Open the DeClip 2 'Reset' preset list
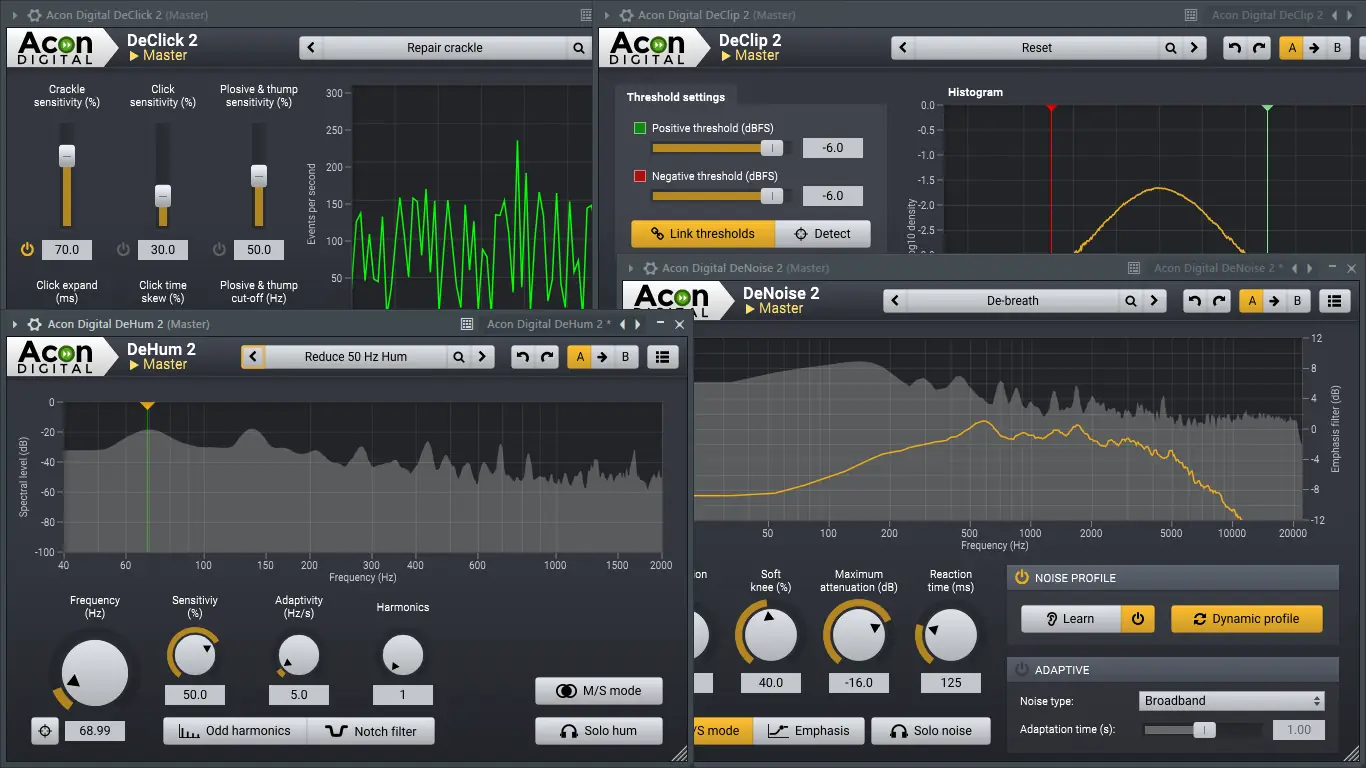Screen dimensions: 1366x768 1037,48
